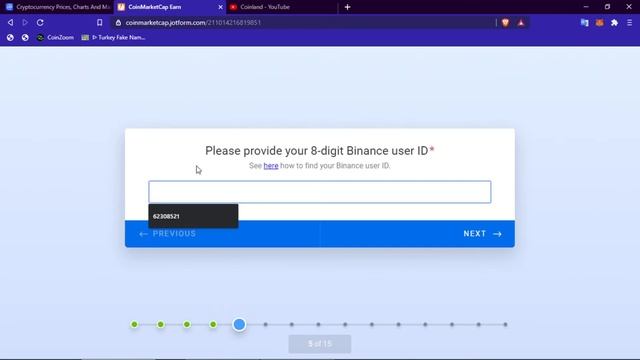Image resolution: width=640 pixels, height=360 pixels.
Task: Open the CoinZoom bookmark
Action: 56,38
